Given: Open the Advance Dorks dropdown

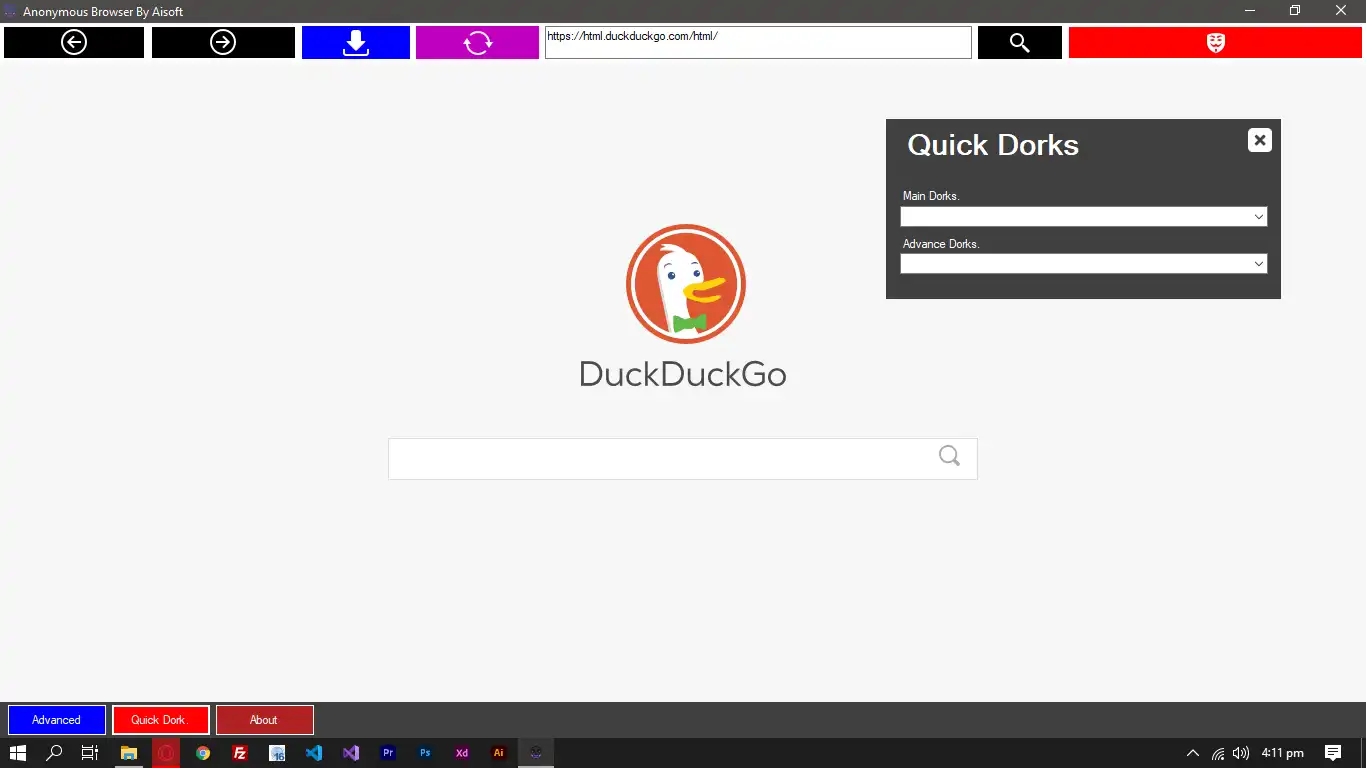Looking at the screenshot, I should click(x=1084, y=264).
